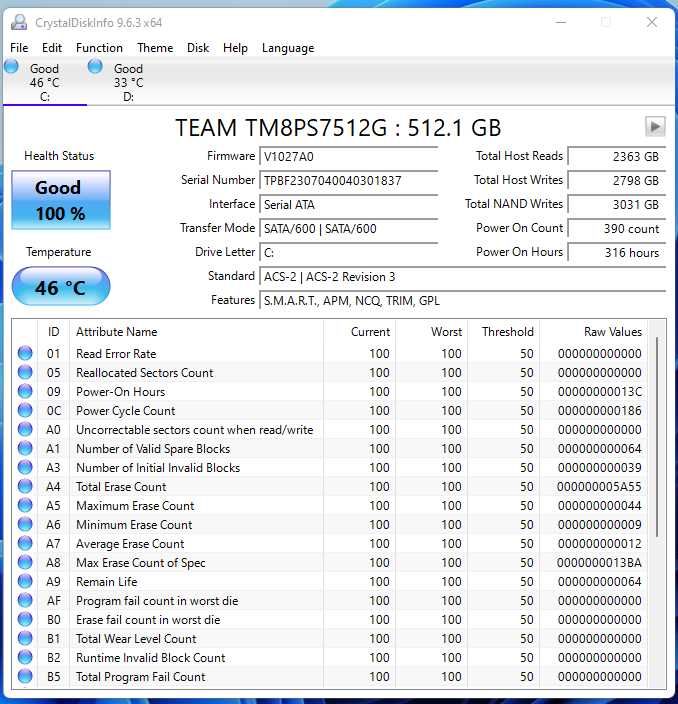
Task: Close the CrystalDiskInfo window
Action: point(652,22)
